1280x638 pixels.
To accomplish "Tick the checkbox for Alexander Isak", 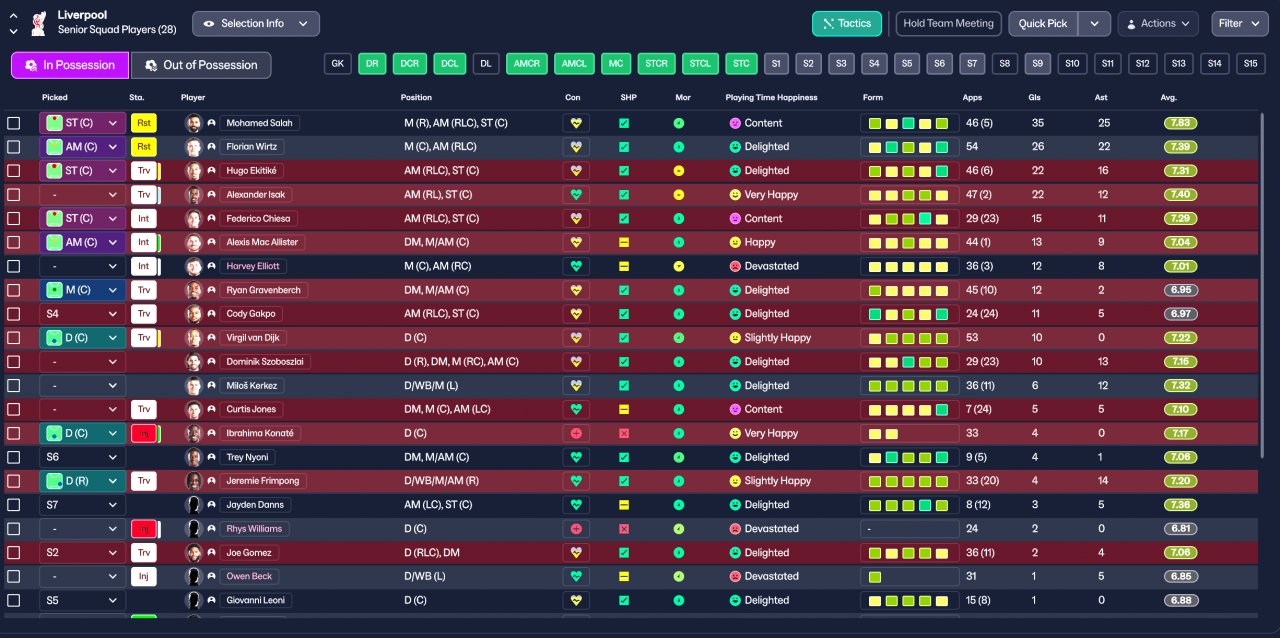I will 14,195.
